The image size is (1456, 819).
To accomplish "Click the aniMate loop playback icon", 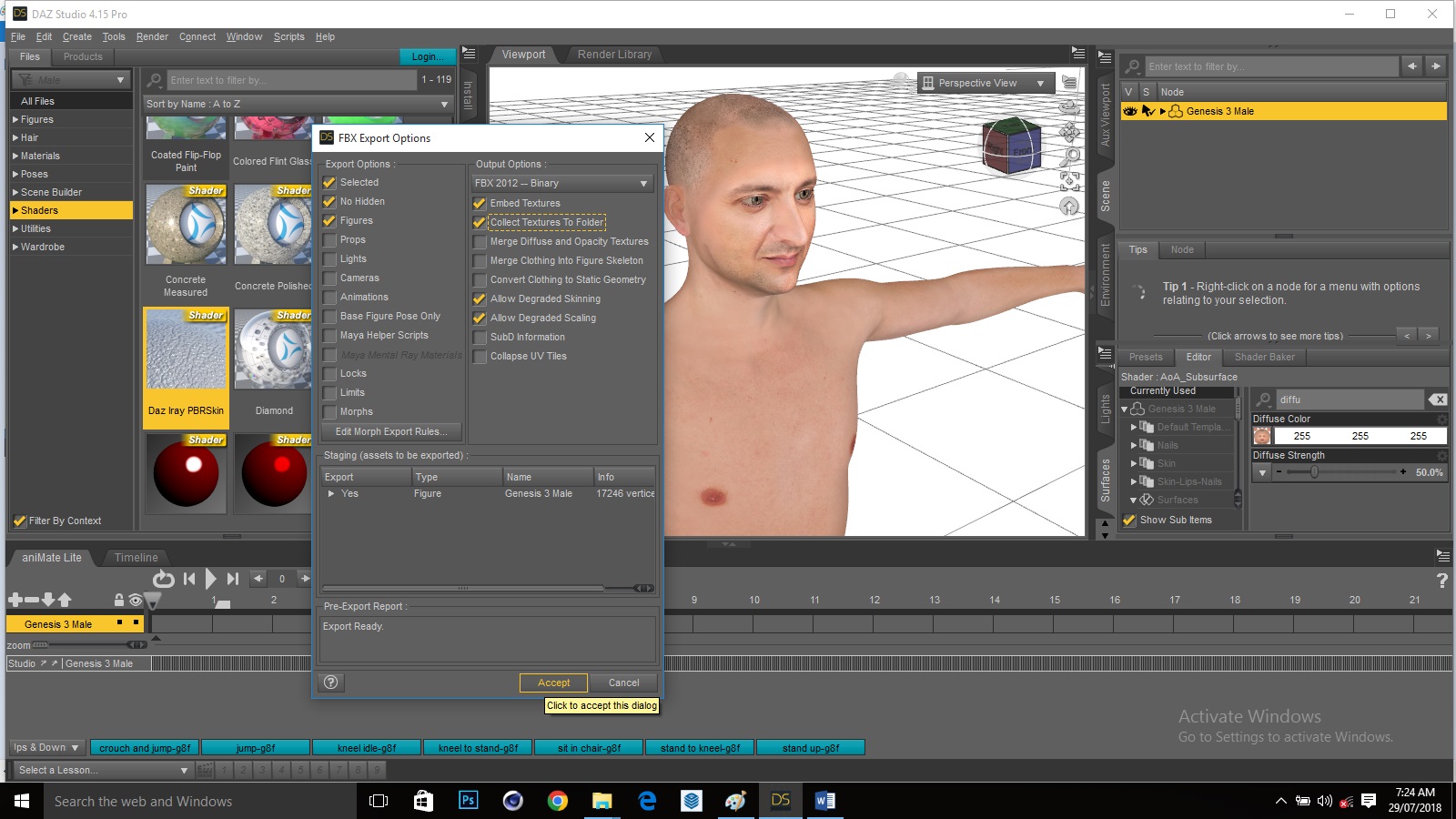I will pos(163,579).
